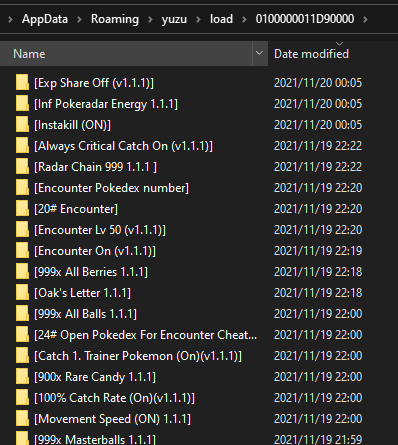Viewport: 398px width, 445px height.
Task: Click folder icon of 999x All Berries
Action: pyautogui.click(x=22, y=272)
